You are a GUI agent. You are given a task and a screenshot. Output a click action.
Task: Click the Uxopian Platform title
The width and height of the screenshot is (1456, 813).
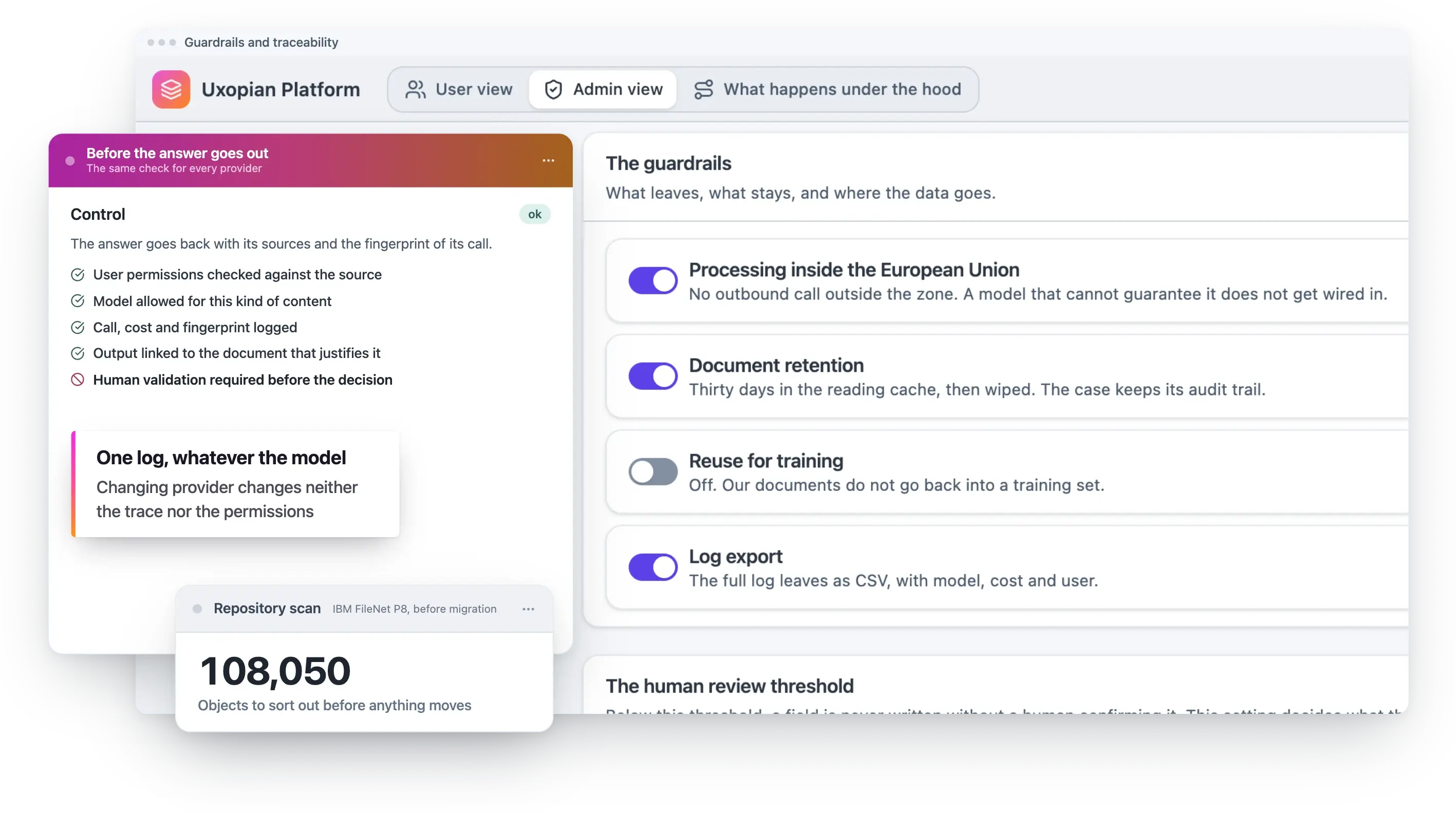(x=281, y=89)
